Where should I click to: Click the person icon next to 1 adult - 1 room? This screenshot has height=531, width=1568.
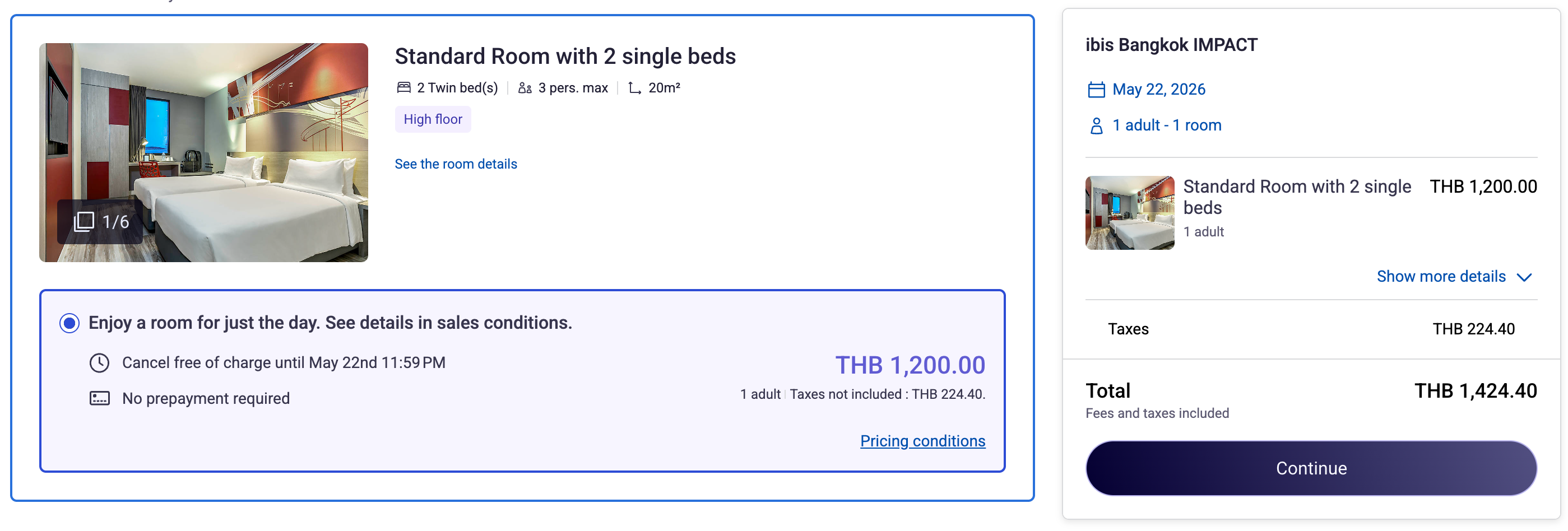(1096, 125)
